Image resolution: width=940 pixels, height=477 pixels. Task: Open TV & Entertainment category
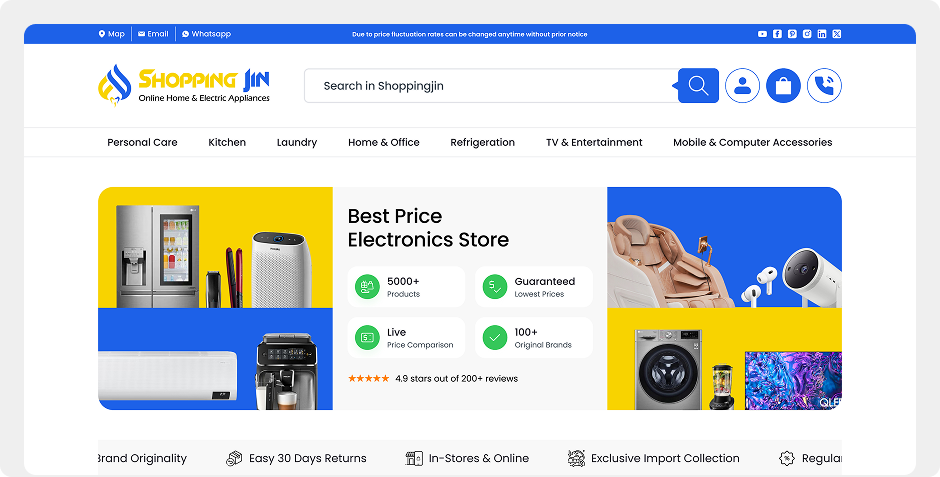(x=594, y=142)
